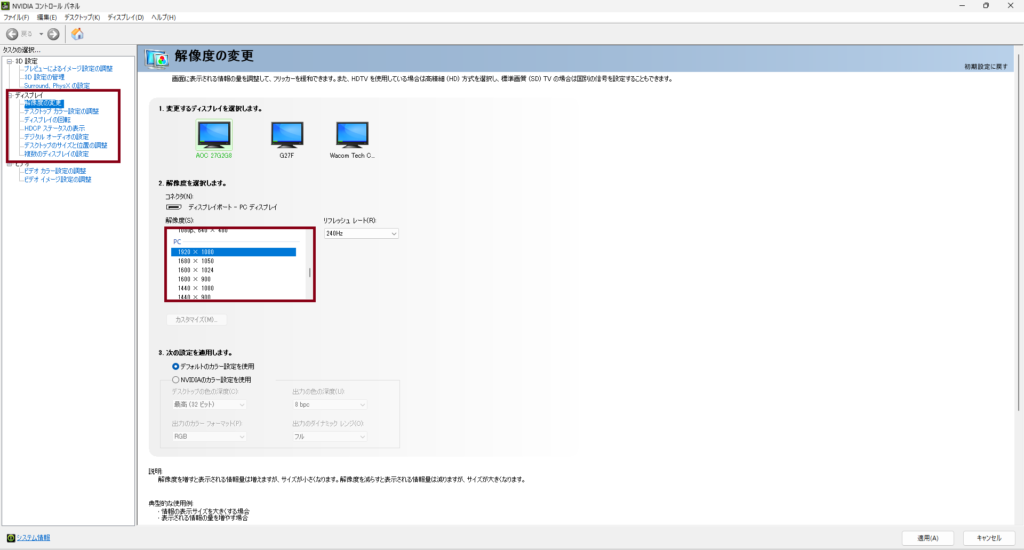Choose 1680 × 1050 in resolution list
This screenshot has height=550, width=1024.
point(196,261)
